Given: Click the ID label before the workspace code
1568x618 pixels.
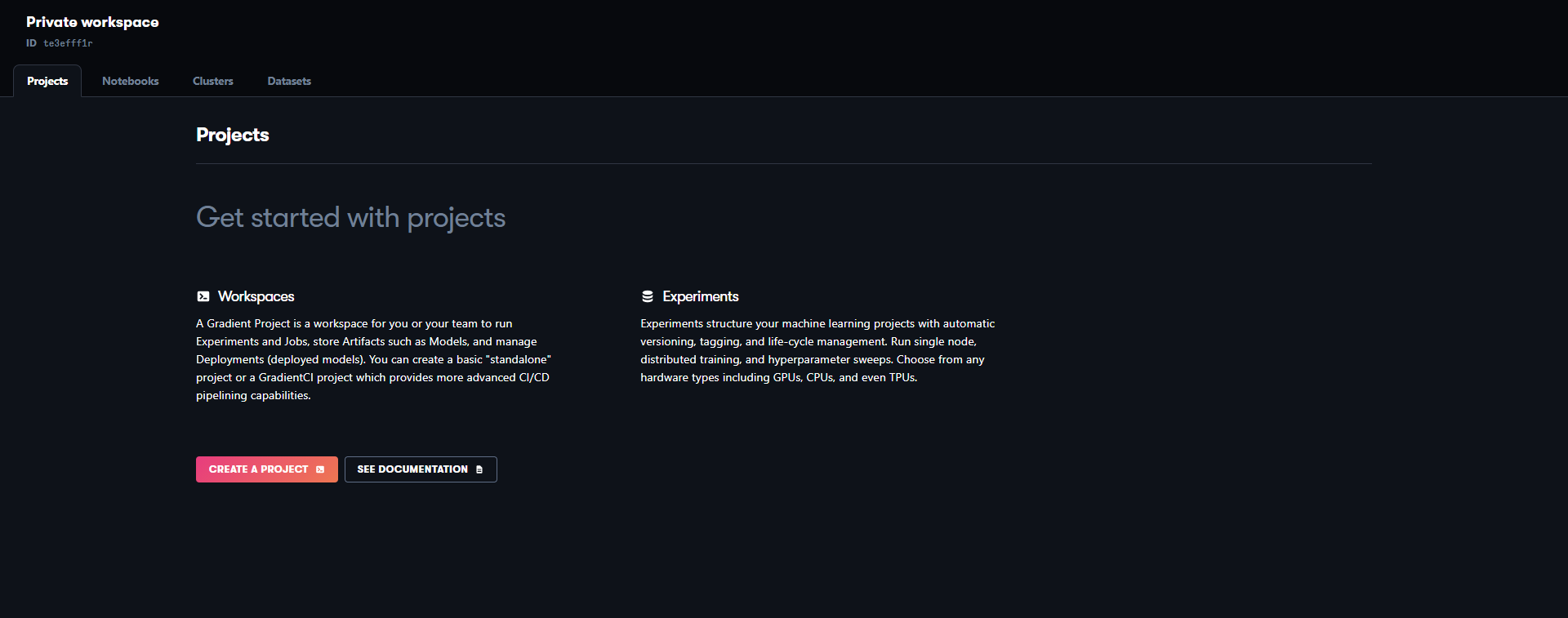Looking at the screenshot, I should [31, 43].
